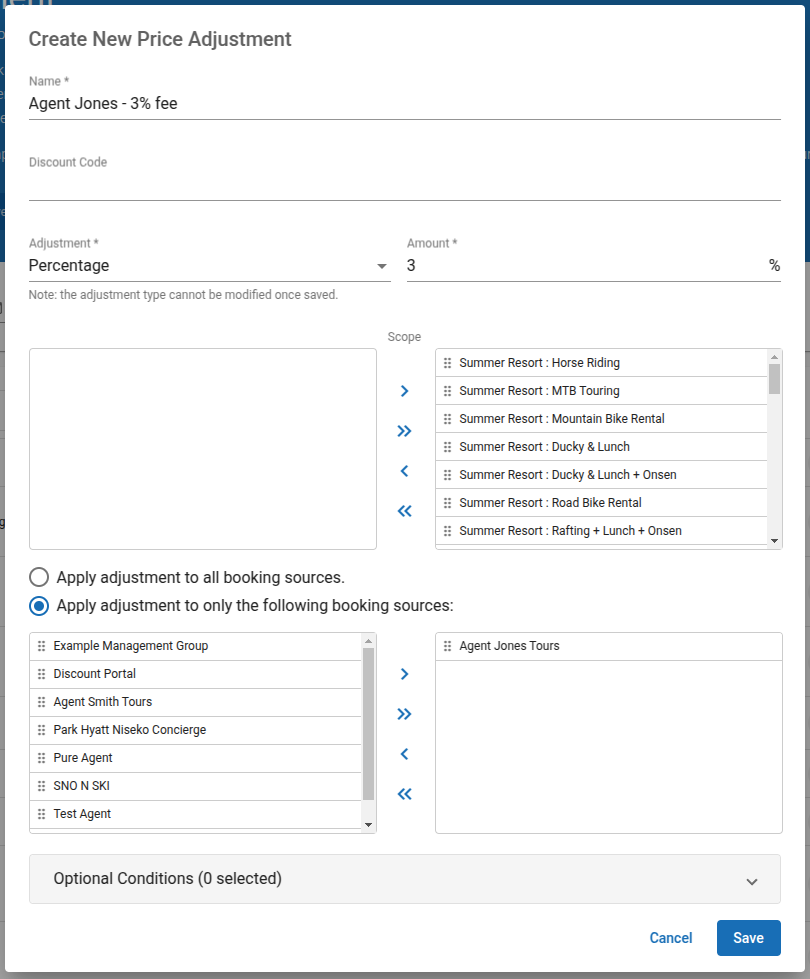810x979 pixels.
Task: Click the move-all-left double chevron for scope
Action: point(404,511)
